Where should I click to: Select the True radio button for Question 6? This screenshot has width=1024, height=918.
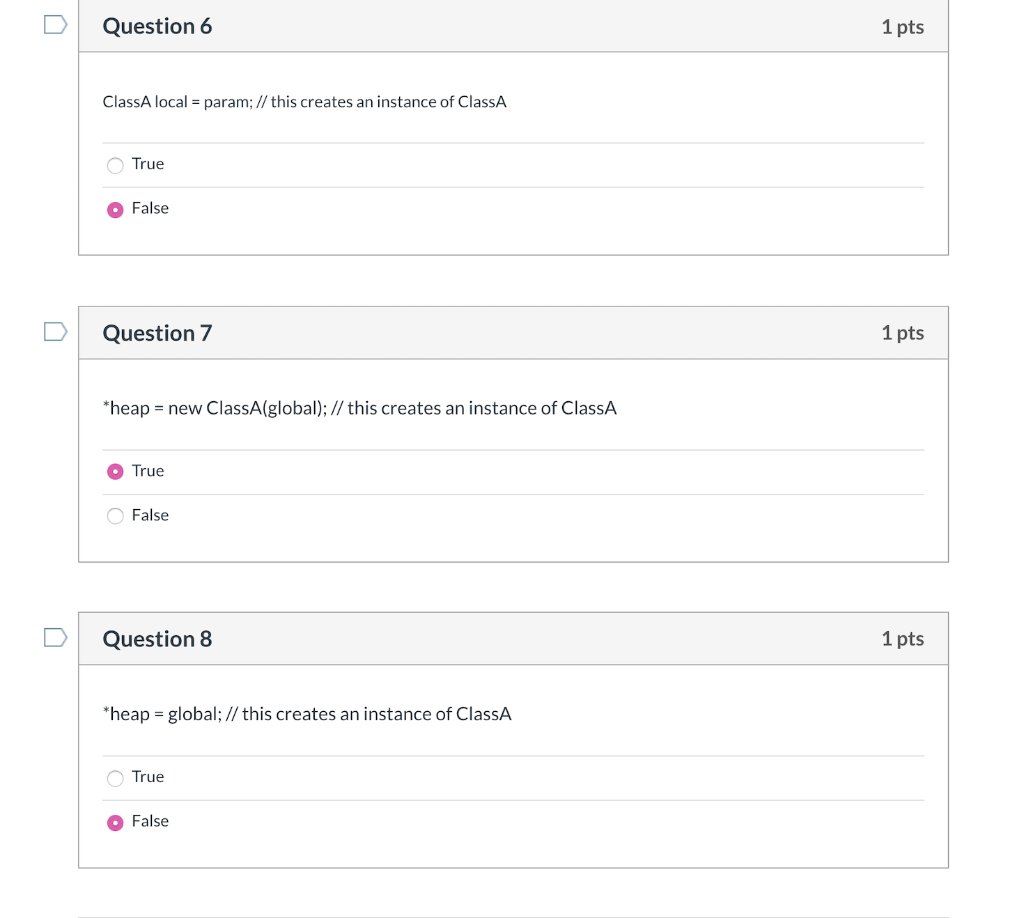pyautogui.click(x=116, y=165)
